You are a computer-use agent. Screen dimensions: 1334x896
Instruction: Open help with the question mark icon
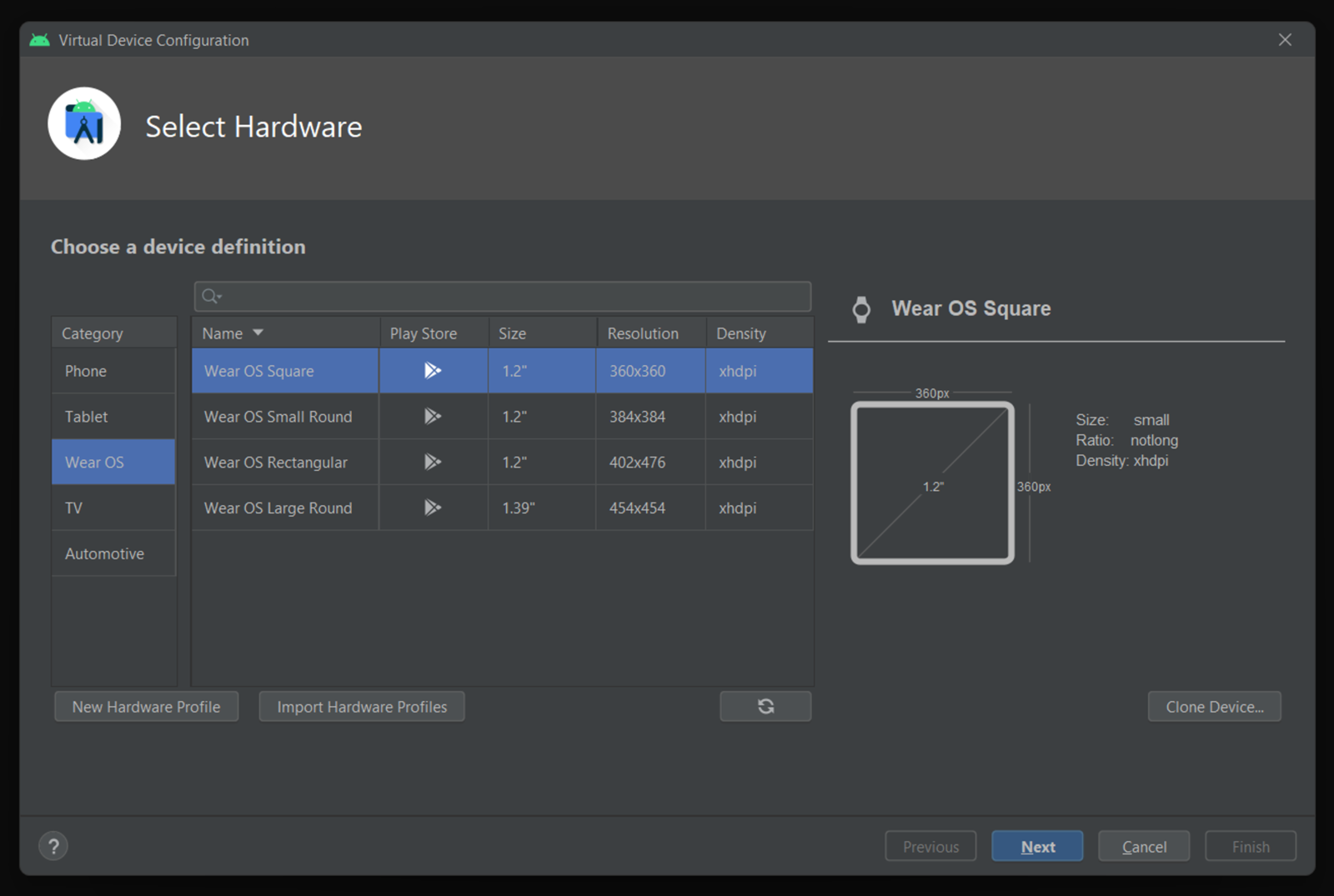[x=53, y=846]
